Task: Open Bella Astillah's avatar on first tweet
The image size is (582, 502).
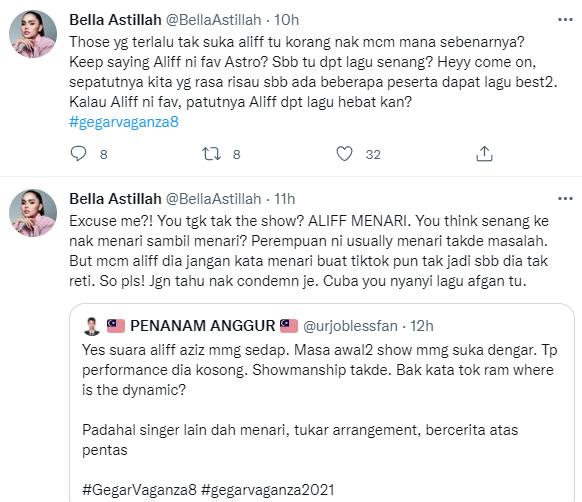Action: tap(33, 34)
